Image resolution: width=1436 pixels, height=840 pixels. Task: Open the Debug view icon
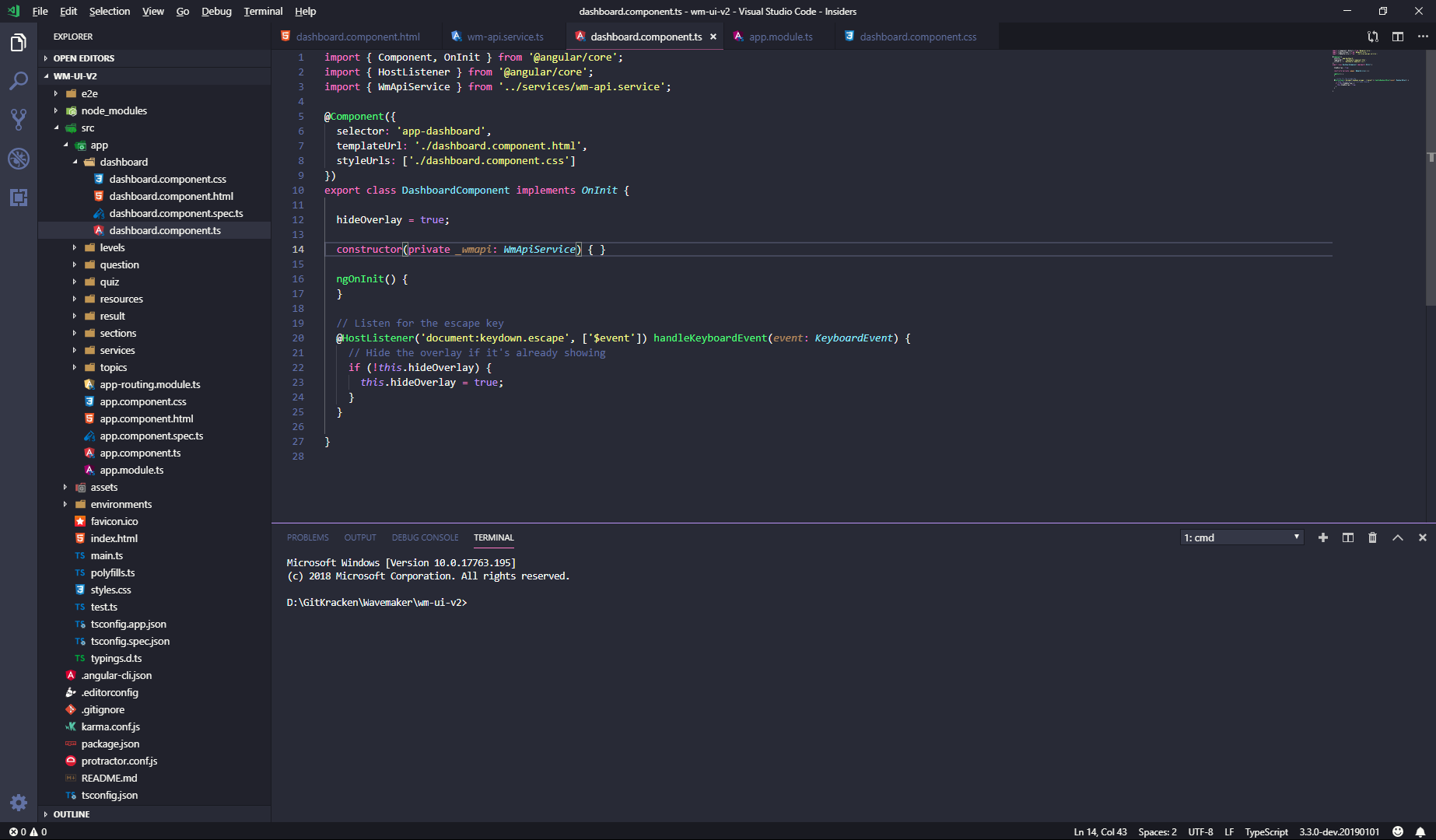click(x=19, y=159)
